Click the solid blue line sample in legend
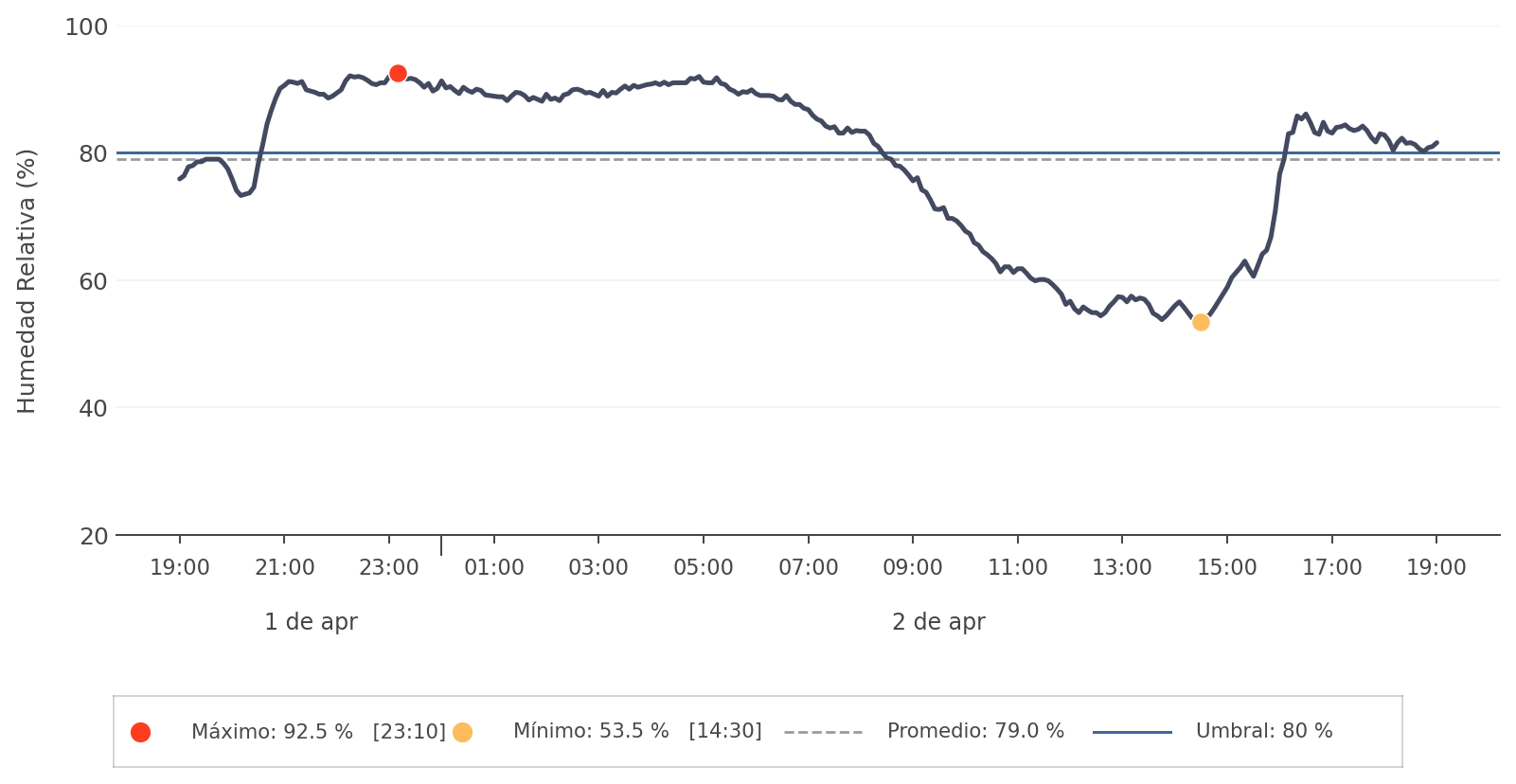 (x=1132, y=732)
